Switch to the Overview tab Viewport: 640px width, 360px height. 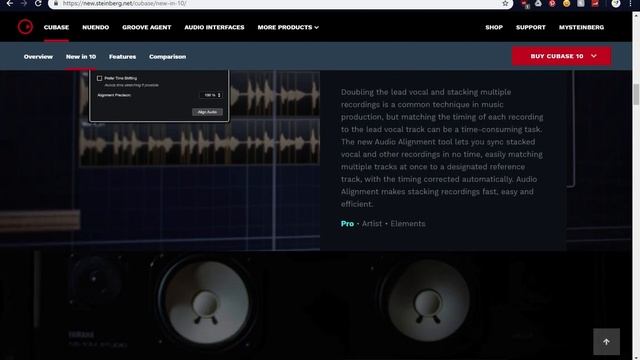click(38, 57)
